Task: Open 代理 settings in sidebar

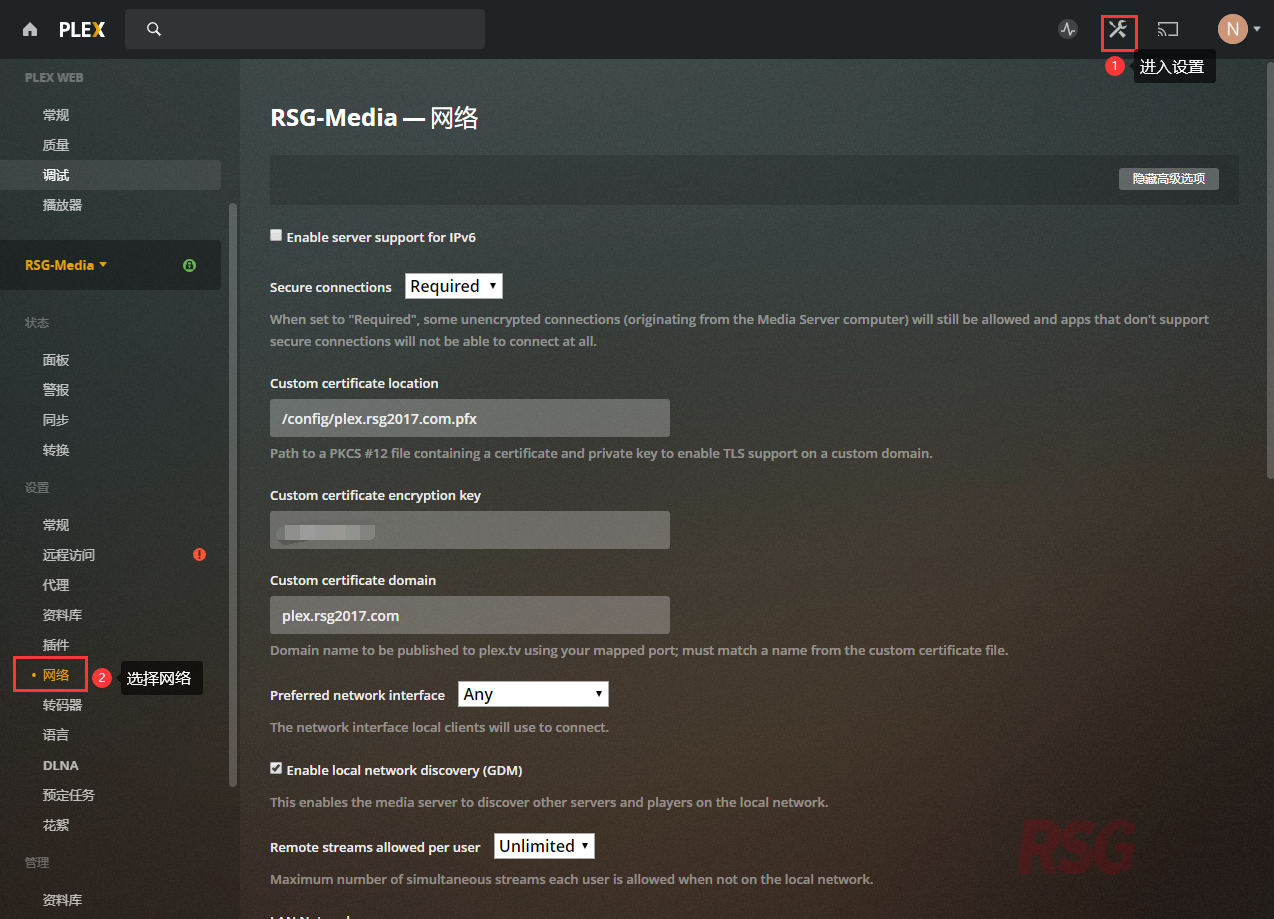Action: coord(56,585)
